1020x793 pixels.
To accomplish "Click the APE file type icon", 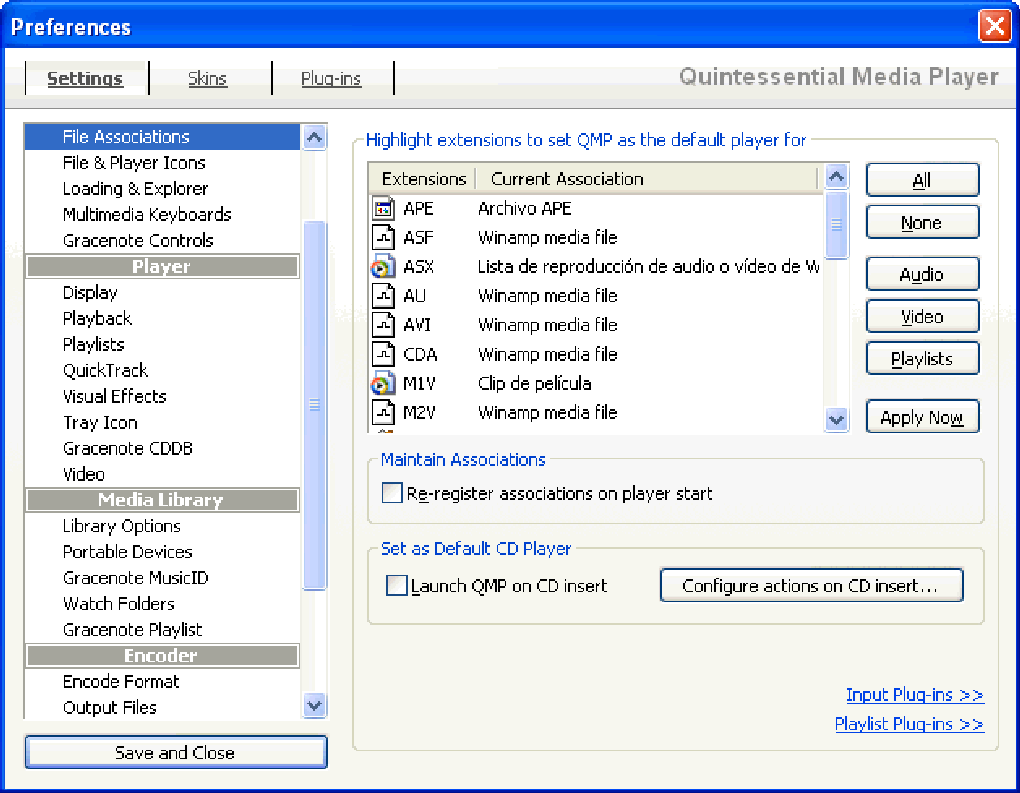I will pyautogui.click(x=384, y=209).
